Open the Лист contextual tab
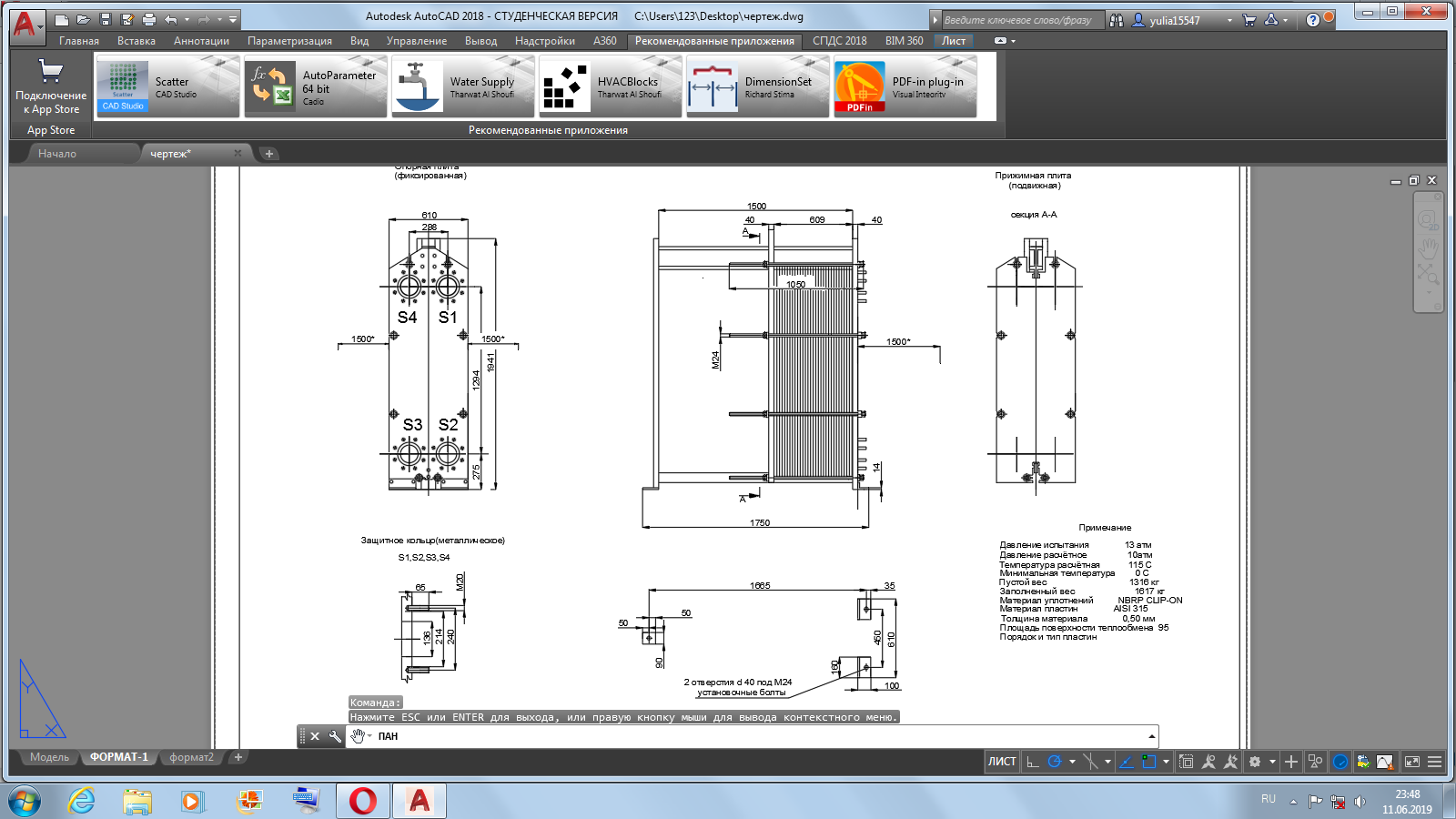 click(x=954, y=41)
